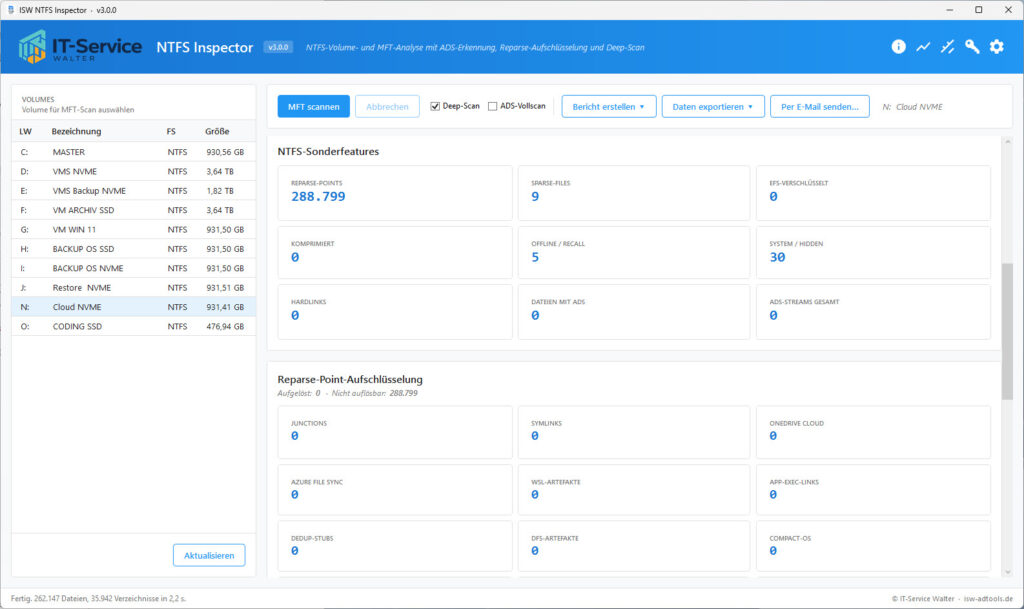Click the status text "Fertig. 262.147 Dateien"
The width and height of the screenshot is (1024, 609).
[x=50, y=599]
